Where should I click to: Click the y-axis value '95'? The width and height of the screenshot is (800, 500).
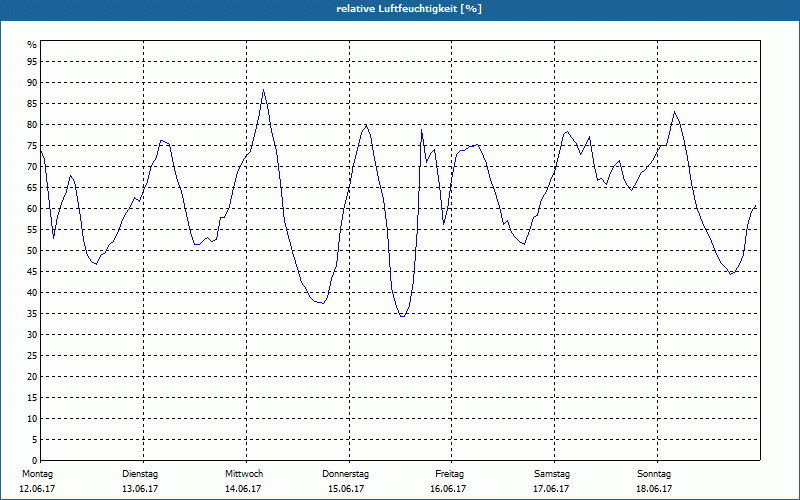(x=32, y=62)
